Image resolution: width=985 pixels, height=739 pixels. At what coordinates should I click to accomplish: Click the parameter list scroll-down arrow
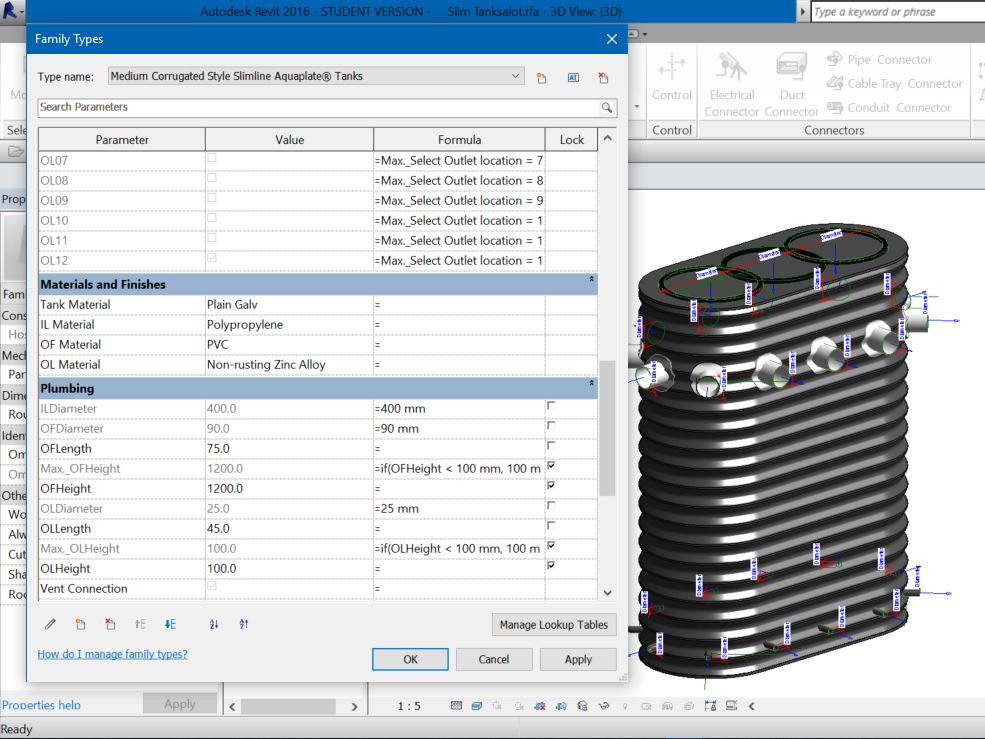[x=607, y=593]
